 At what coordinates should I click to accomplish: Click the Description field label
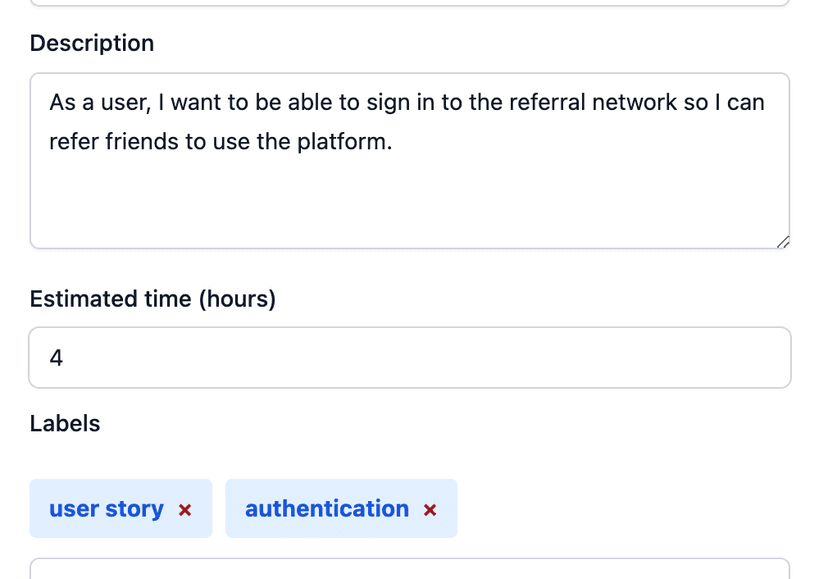pos(92,43)
